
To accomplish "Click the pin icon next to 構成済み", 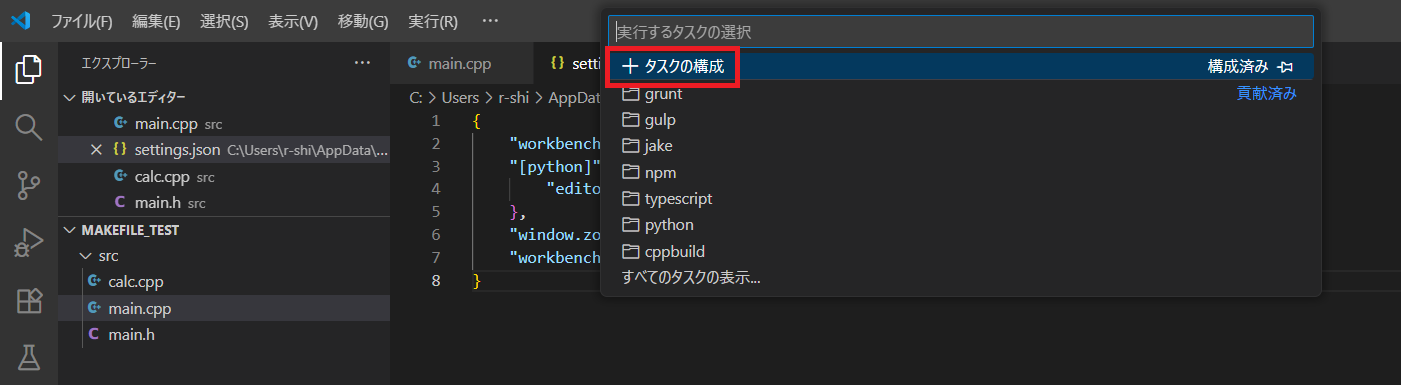I will (x=1286, y=67).
